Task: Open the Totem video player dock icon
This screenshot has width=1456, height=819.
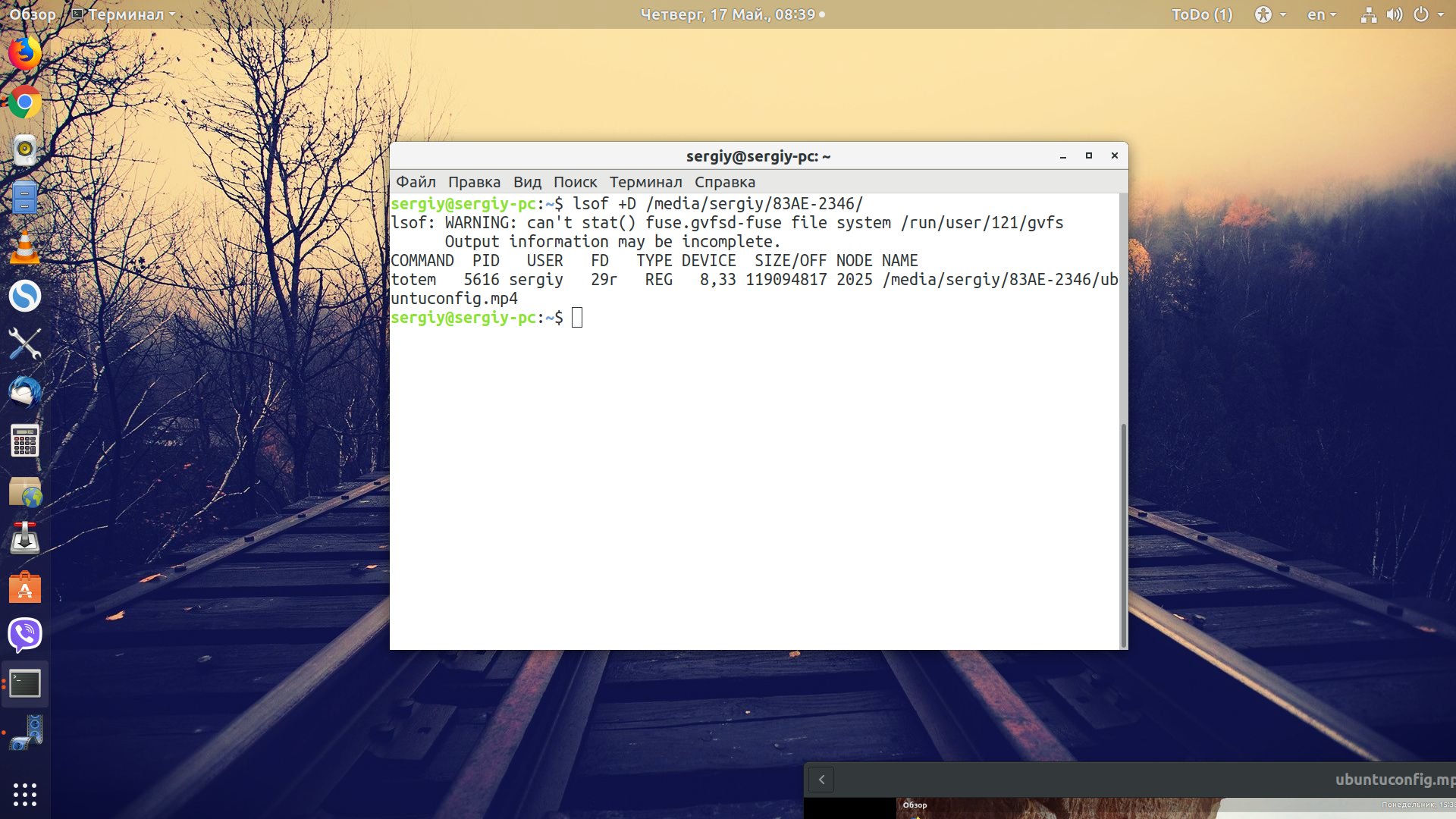Action: (27, 733)
